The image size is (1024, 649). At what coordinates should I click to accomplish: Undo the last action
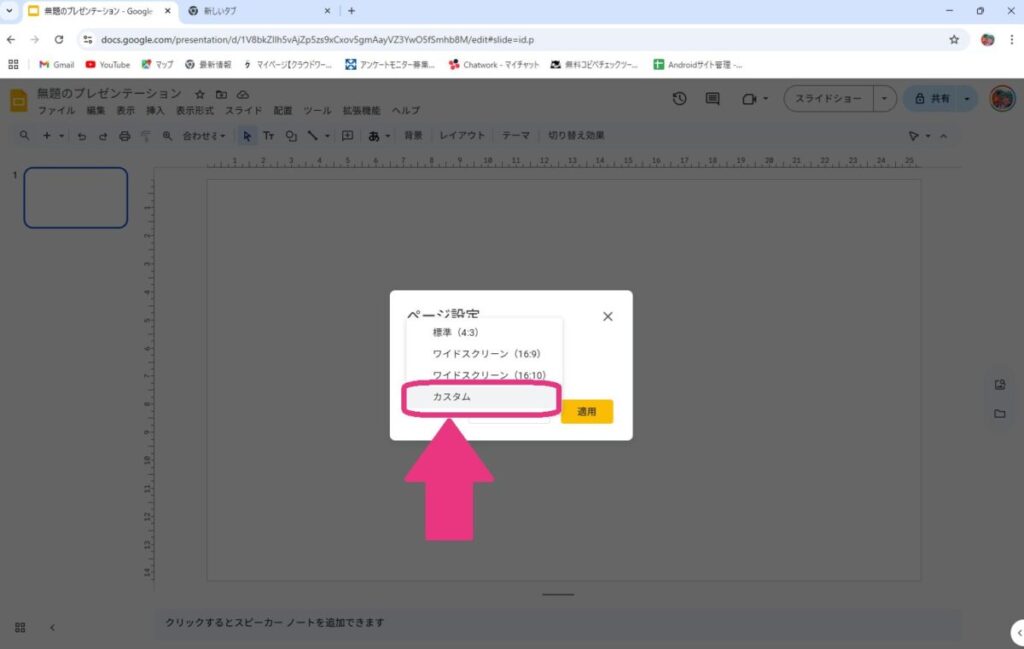point(82,136)
